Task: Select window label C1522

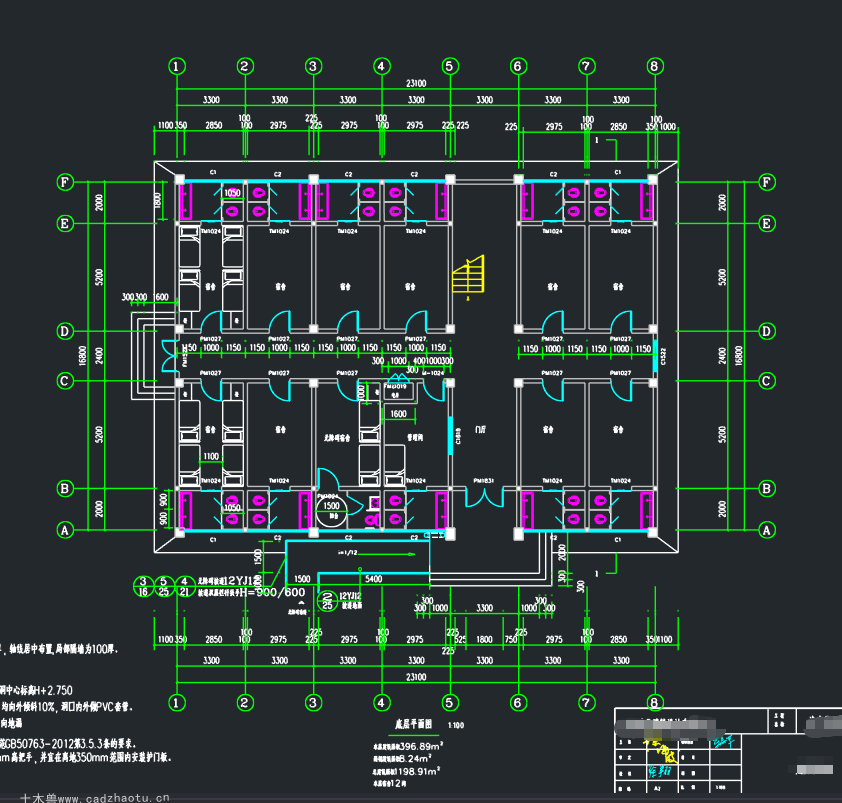Action: pyautogui.click(x=663, y=356)
